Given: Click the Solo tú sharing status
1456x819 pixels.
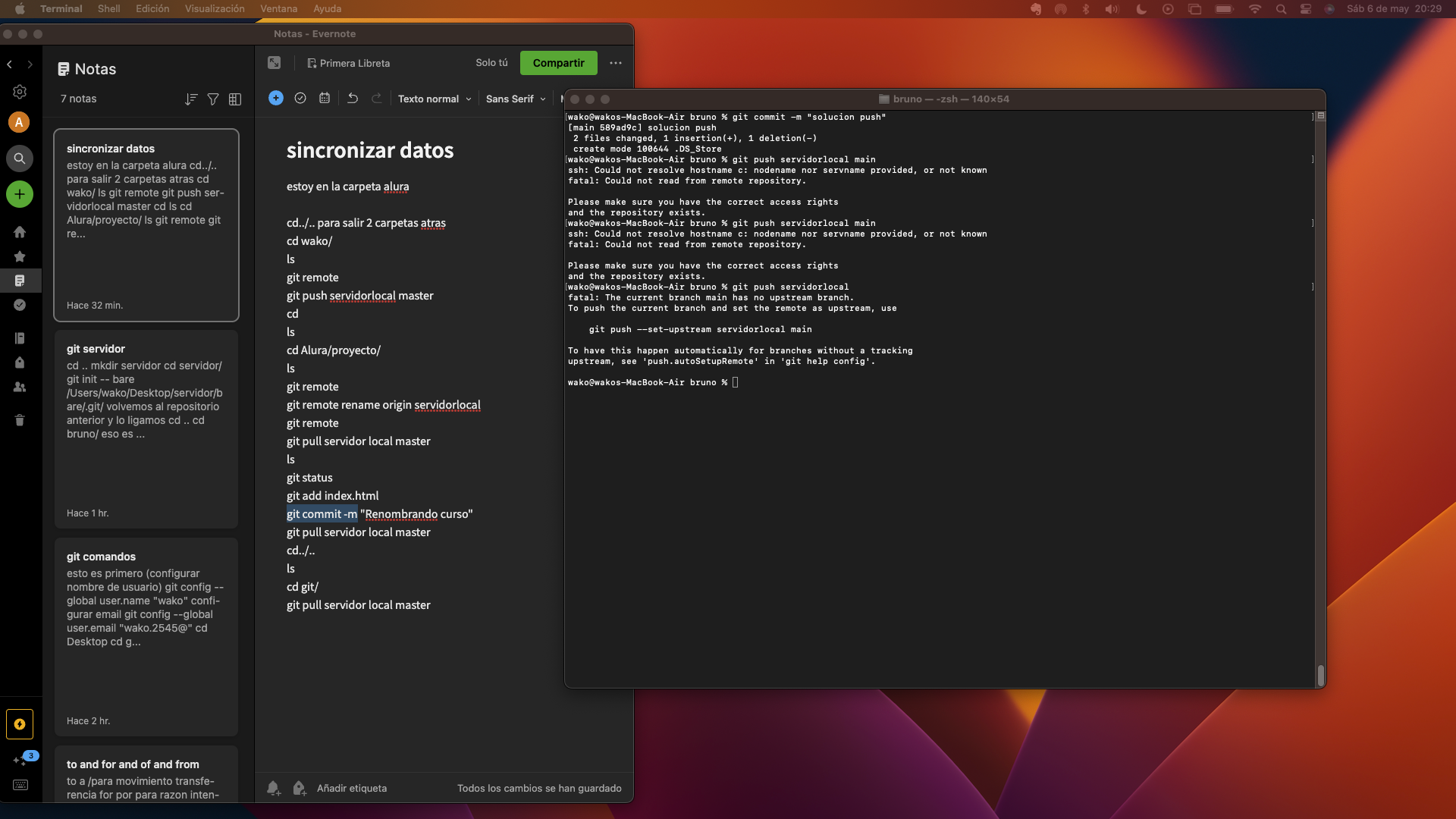Looking at the screenshot, I should (491, 63).
